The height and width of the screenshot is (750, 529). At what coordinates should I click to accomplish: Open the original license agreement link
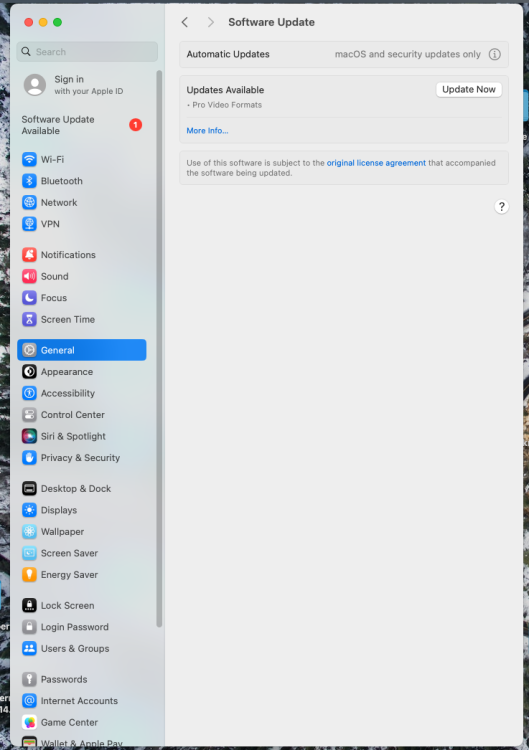point(376,163)
